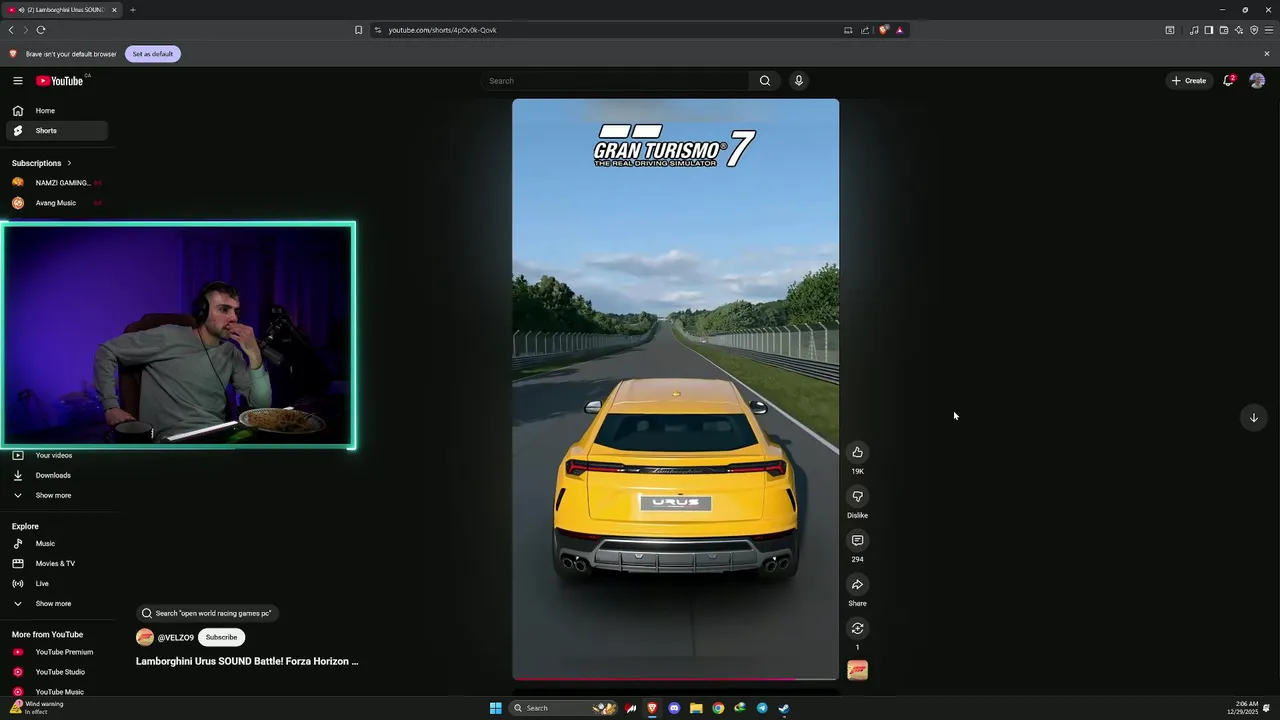Screen dimensions: 1280x720
Task: Open the Lamborghini Urus SOUND Battle title
Action: (247, 661)
